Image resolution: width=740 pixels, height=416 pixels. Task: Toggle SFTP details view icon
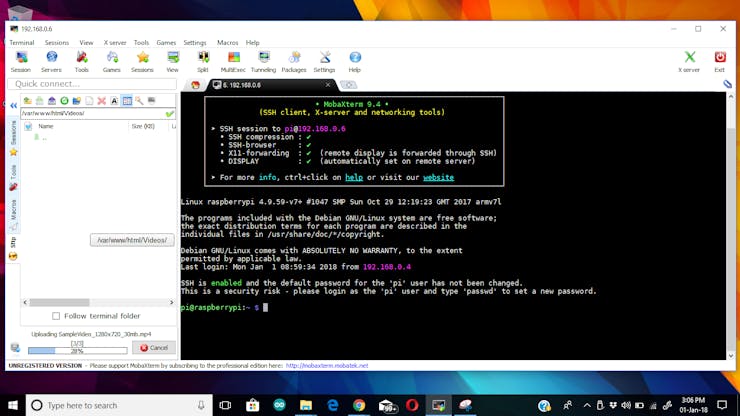pos(127,101)
